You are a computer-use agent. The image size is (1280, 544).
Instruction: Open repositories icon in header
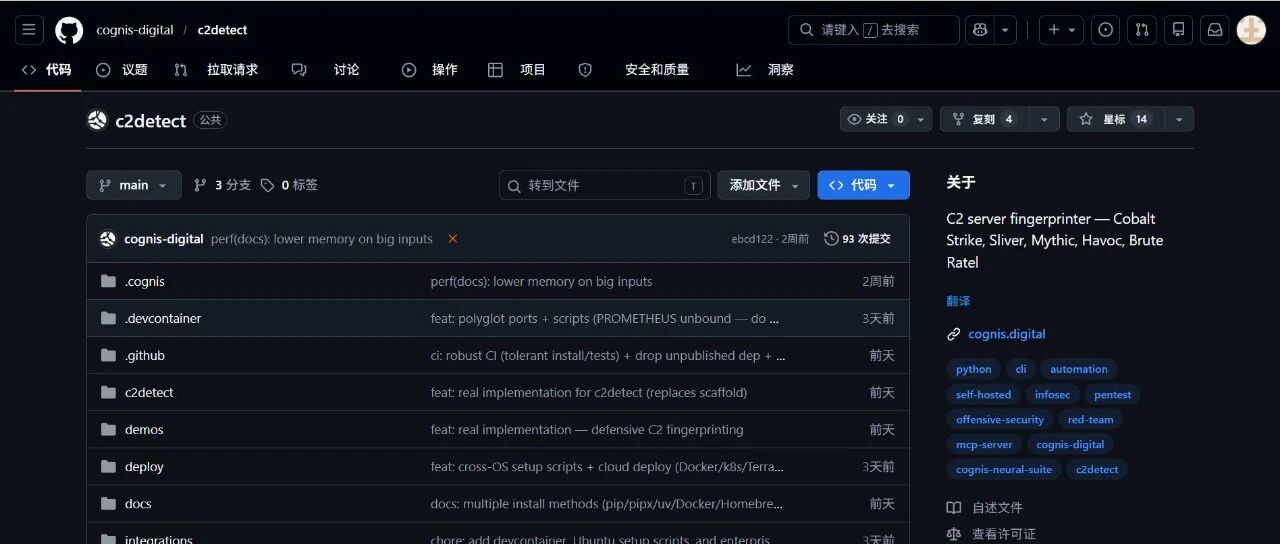tap(1178, 30)
